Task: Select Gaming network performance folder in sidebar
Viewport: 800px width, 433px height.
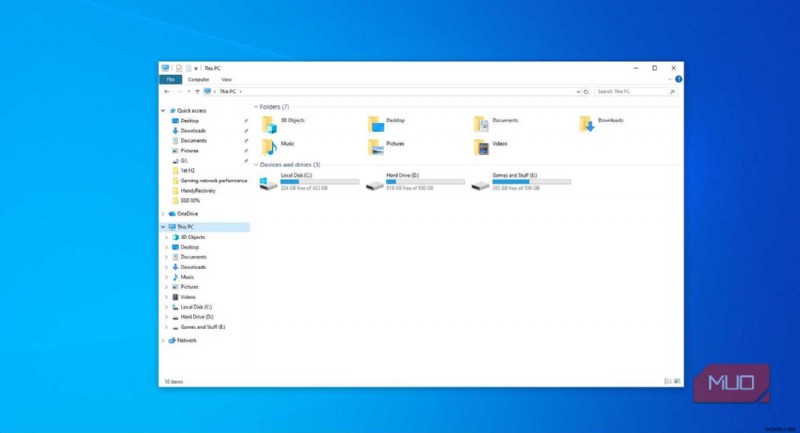Action: tap(213, 181)
